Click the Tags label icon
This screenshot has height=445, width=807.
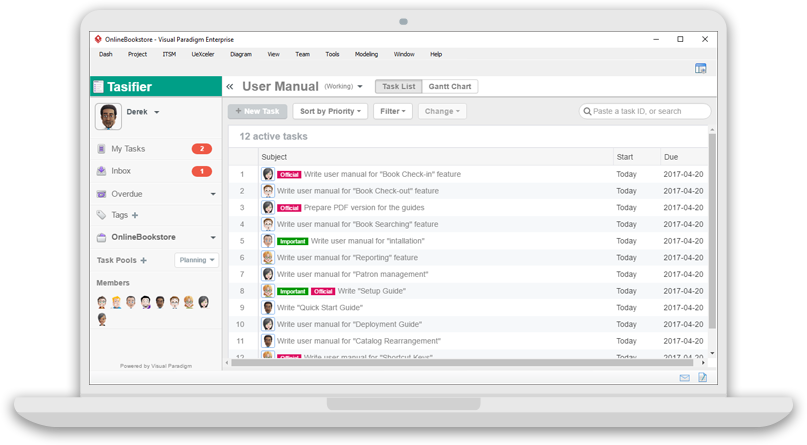[101, 215]
